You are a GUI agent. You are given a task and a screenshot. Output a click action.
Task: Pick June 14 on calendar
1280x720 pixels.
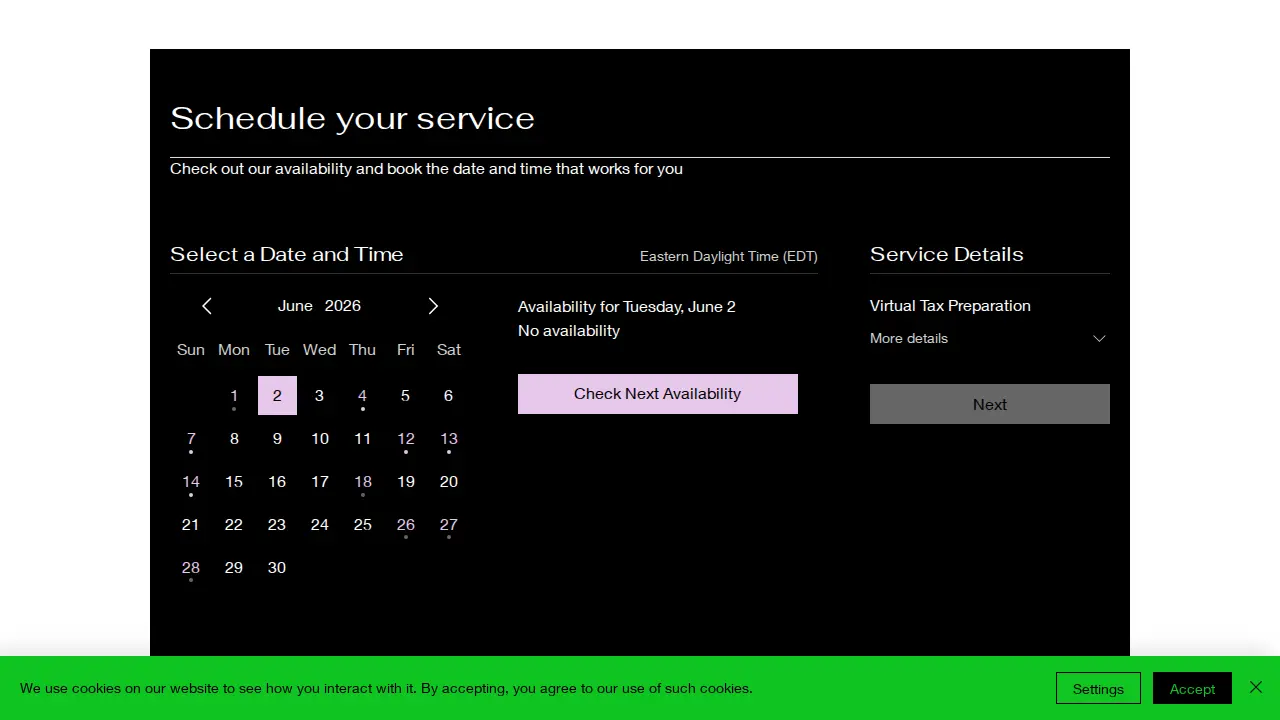[x=191, y=482]
